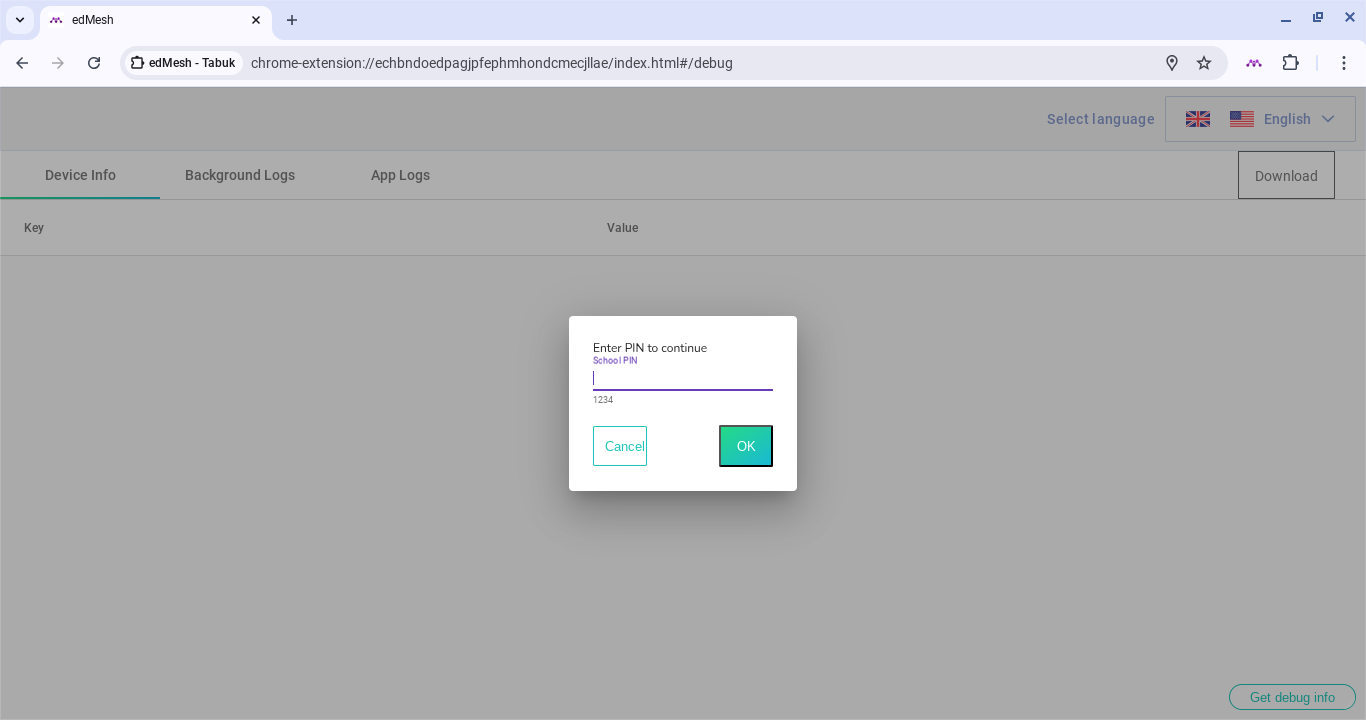
Task: Click the Select language label
Action: point(1100,119)
